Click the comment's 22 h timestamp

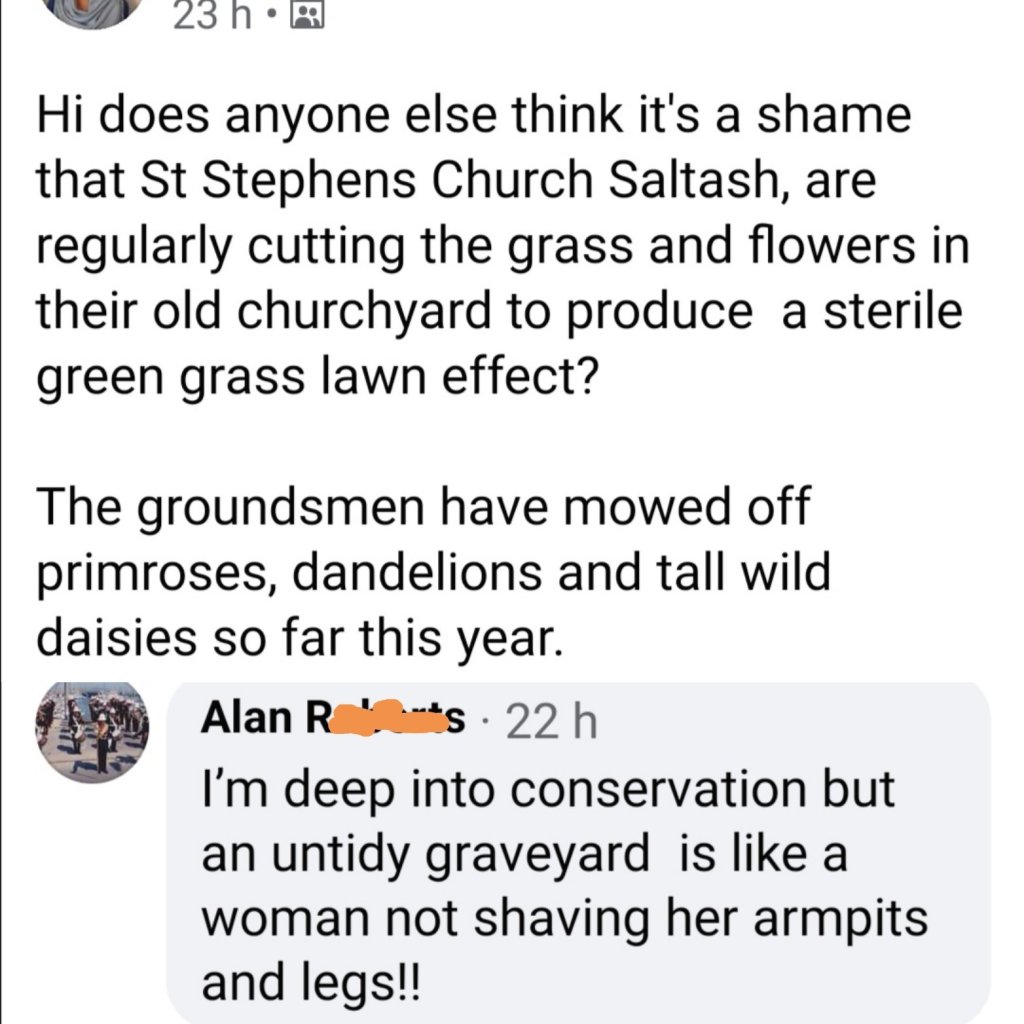click(x=552, y=722)
